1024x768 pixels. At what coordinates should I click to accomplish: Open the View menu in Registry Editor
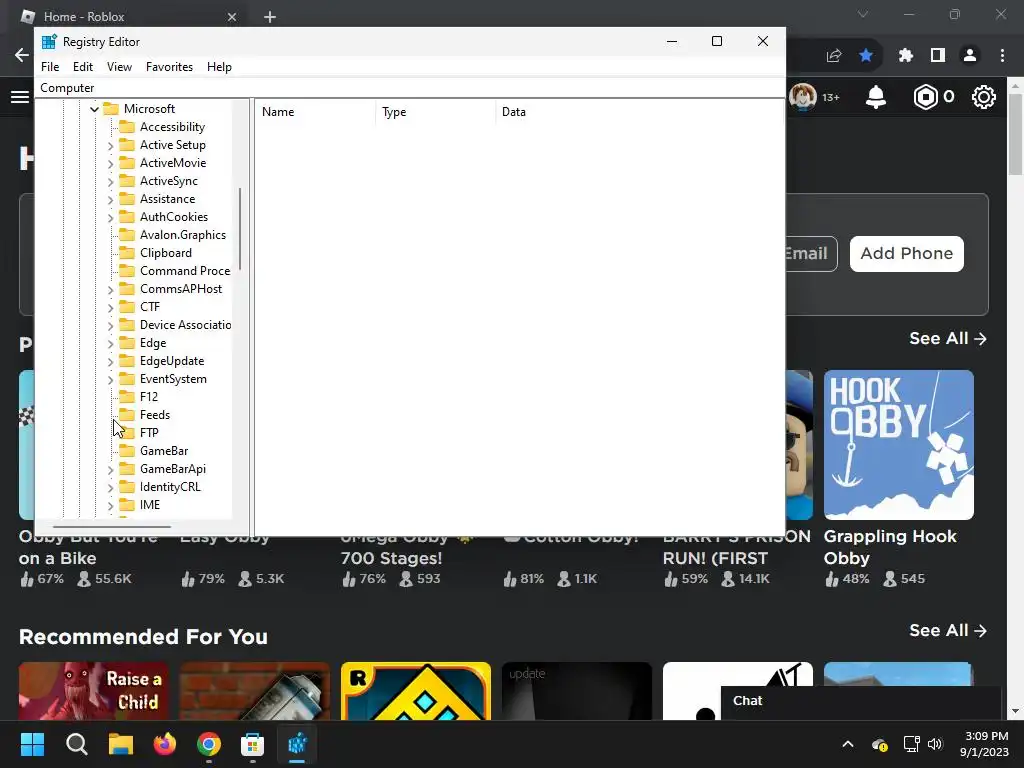pos(120,67)
